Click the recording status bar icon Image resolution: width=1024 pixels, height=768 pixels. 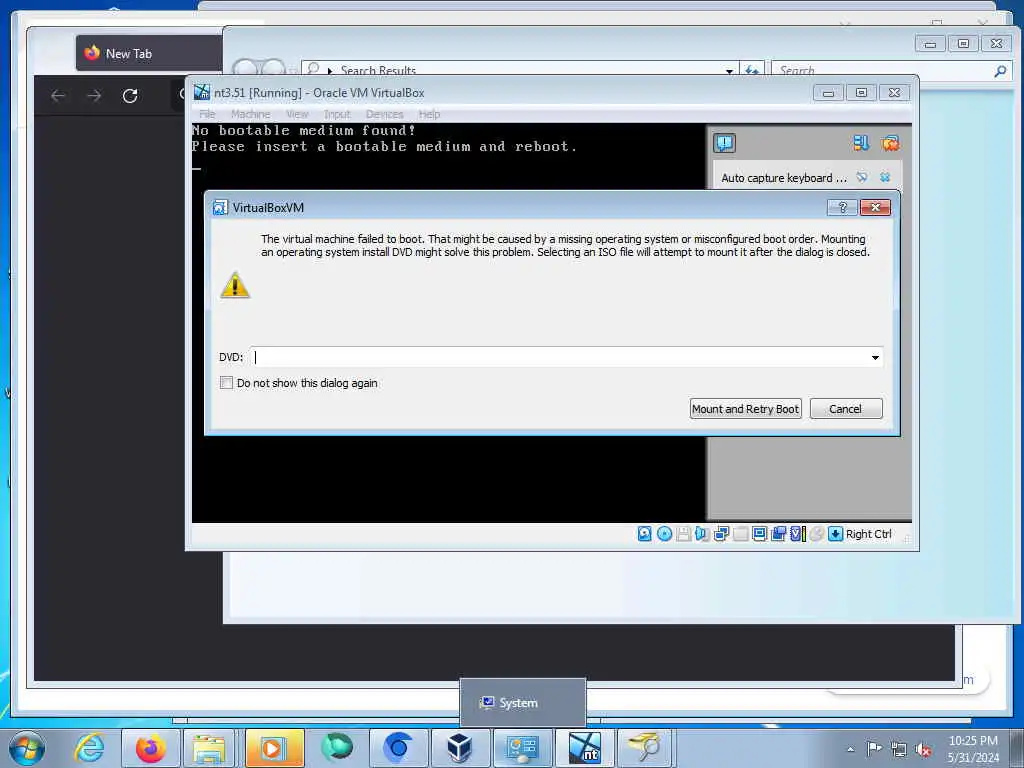click(778, 534)
